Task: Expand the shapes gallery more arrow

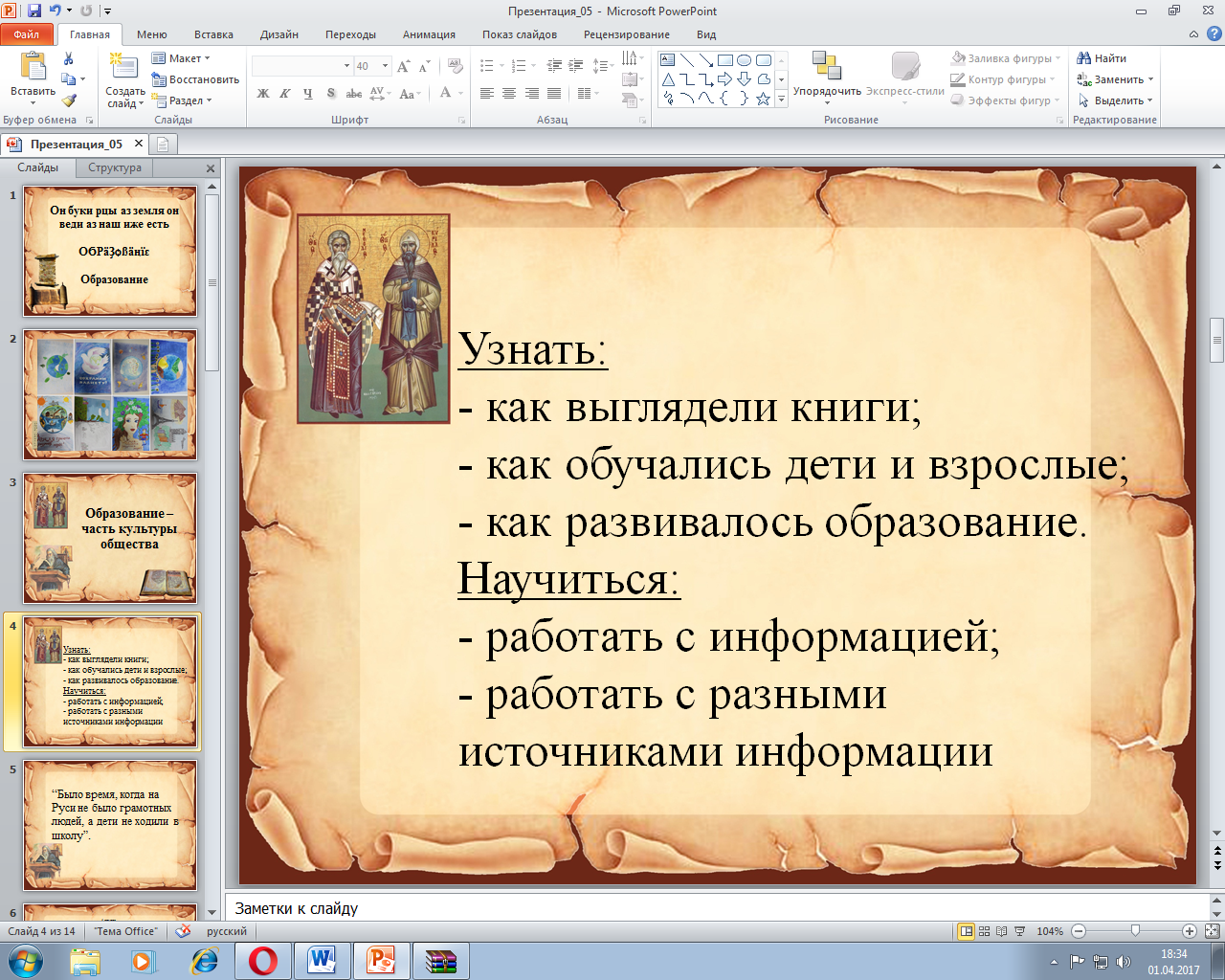Action: pos(781,99)
